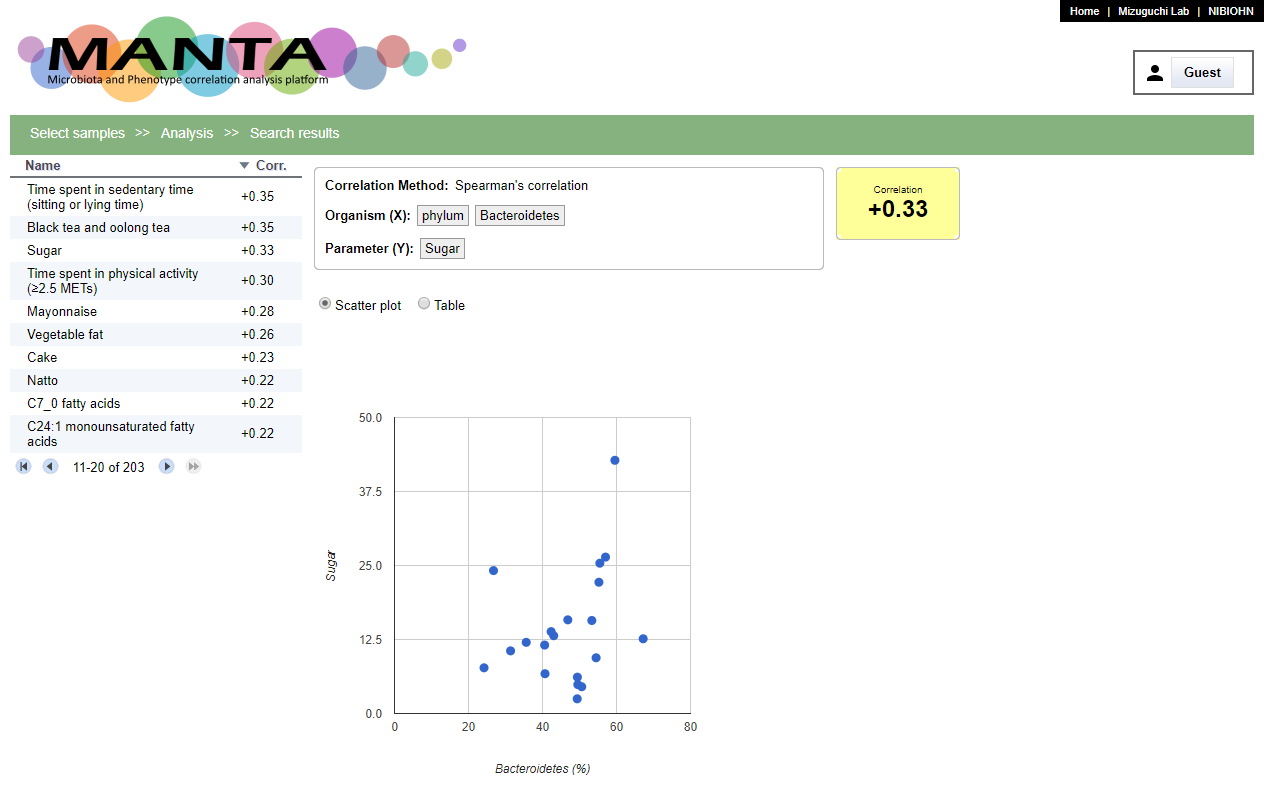Select the sedentary time row
Viewport: 1264px width, 790px height.
pyautogui.click(x=156, y=197)
